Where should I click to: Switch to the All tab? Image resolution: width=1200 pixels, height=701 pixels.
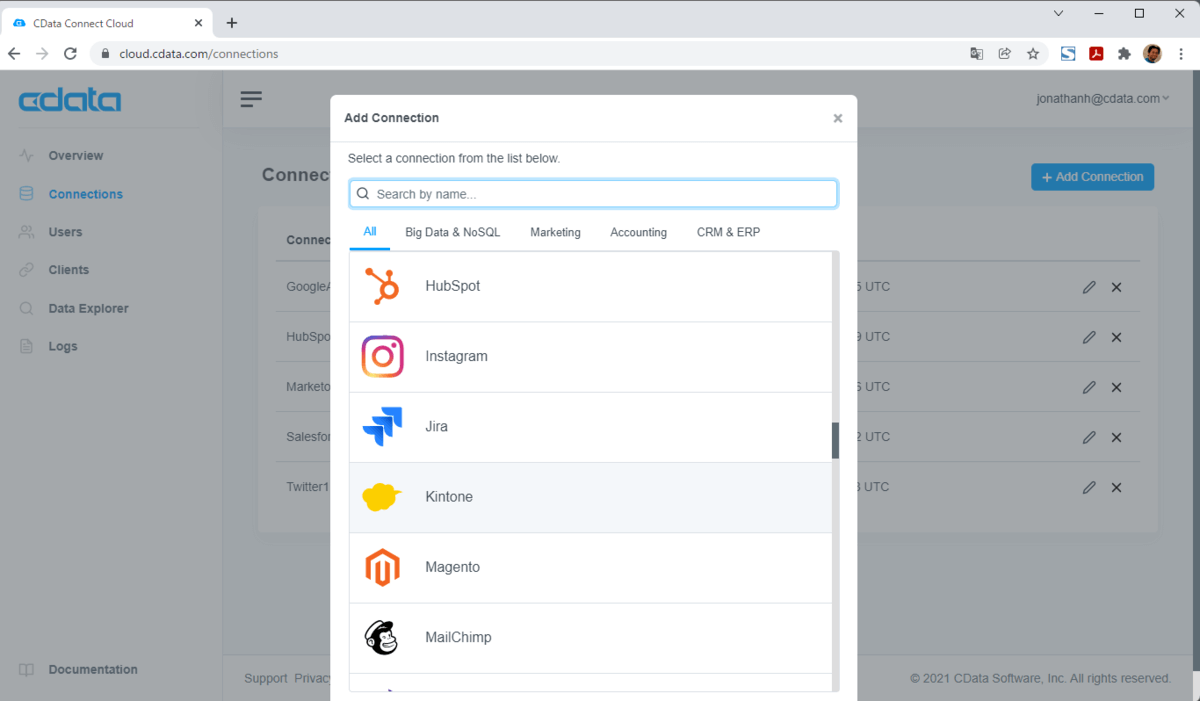point(370,232)
